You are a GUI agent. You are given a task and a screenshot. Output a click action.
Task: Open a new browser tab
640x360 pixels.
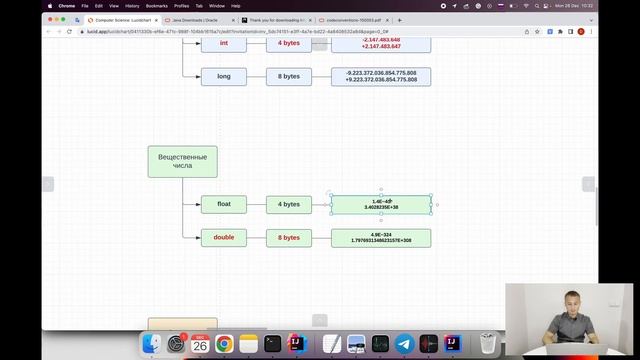pos(400,20)
